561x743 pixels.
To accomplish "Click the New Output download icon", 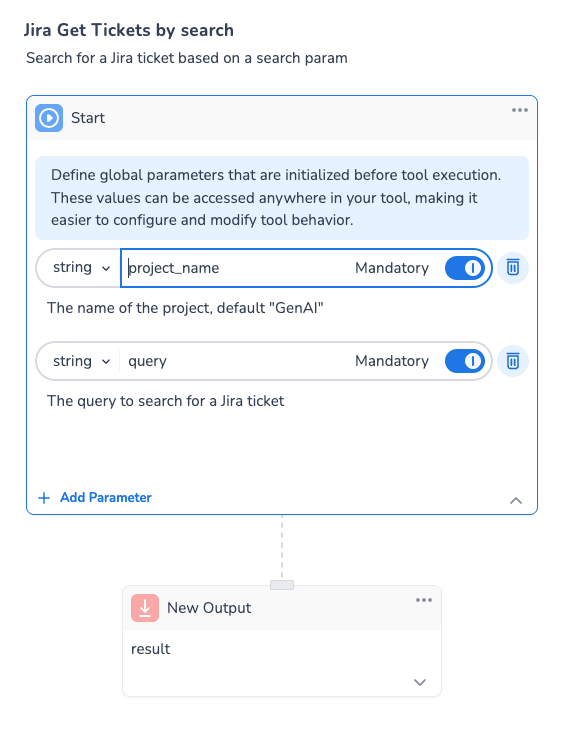I will [x=145, y=608].
